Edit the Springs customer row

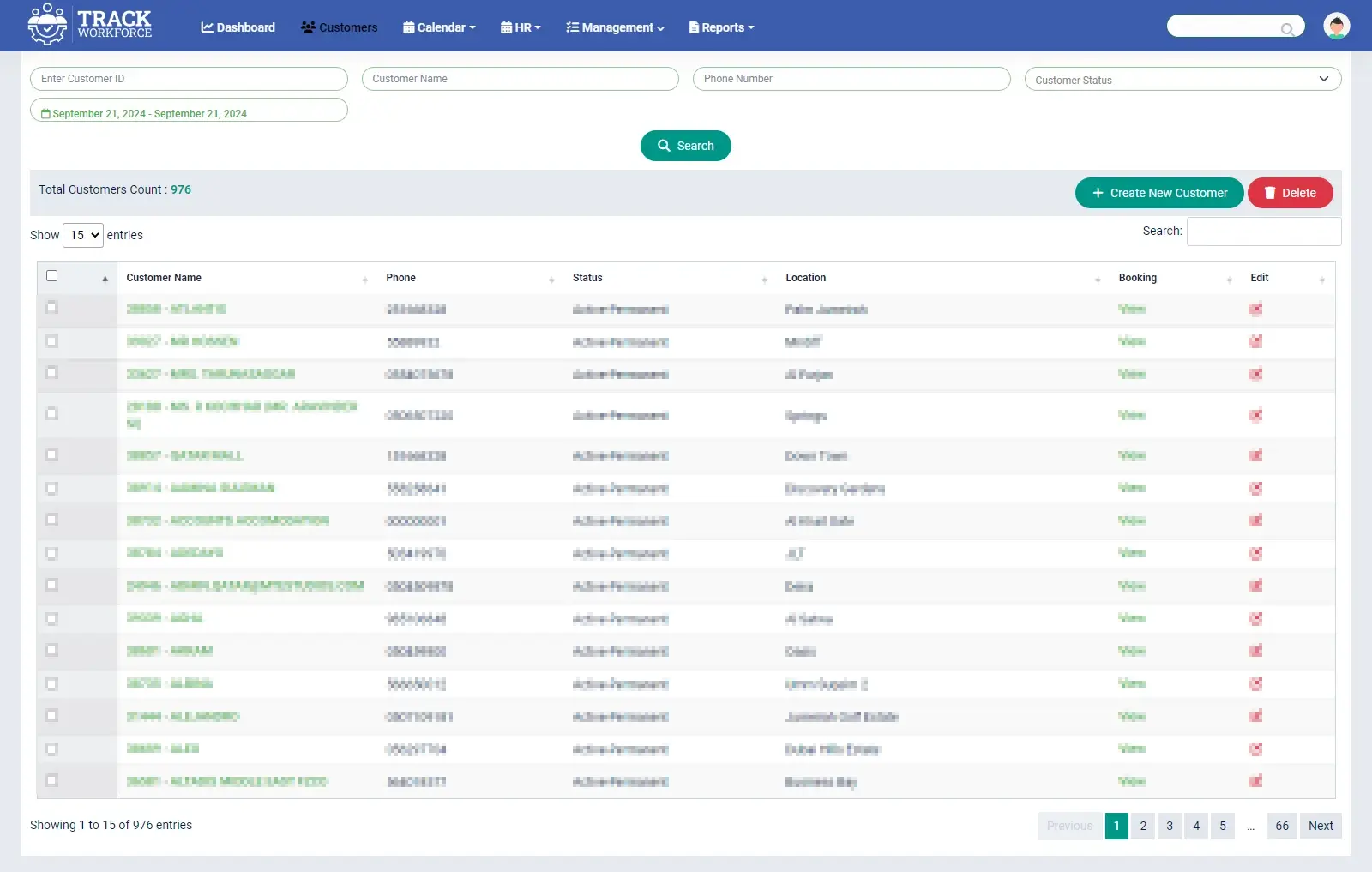tap(1255, 416)
